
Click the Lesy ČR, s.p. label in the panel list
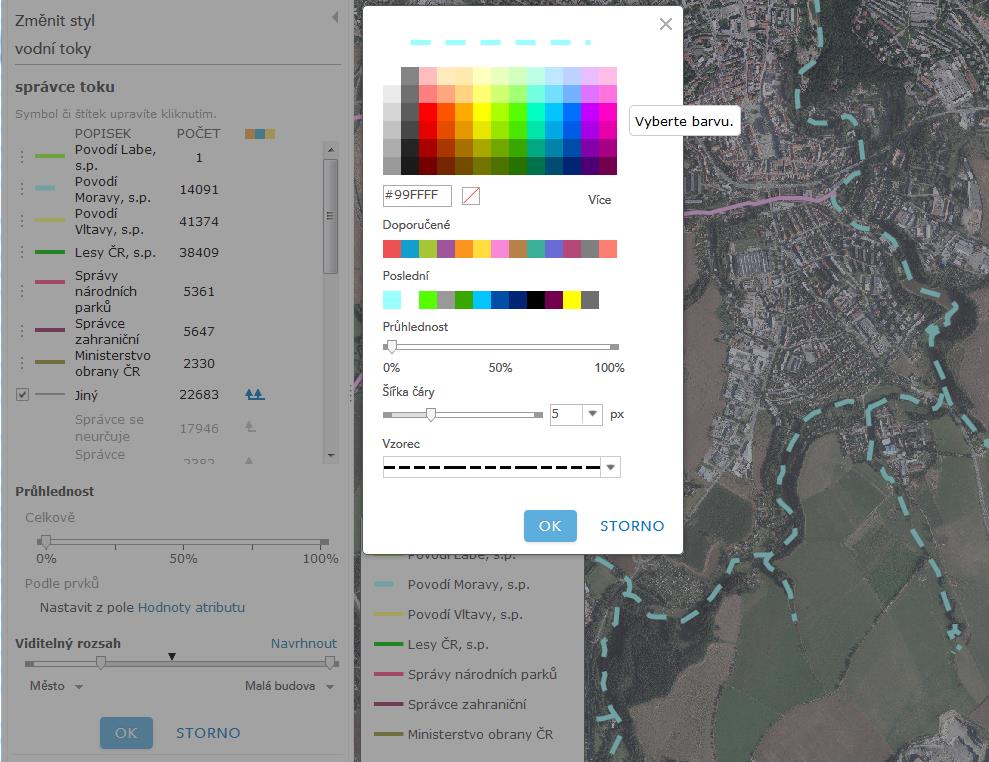115,252
